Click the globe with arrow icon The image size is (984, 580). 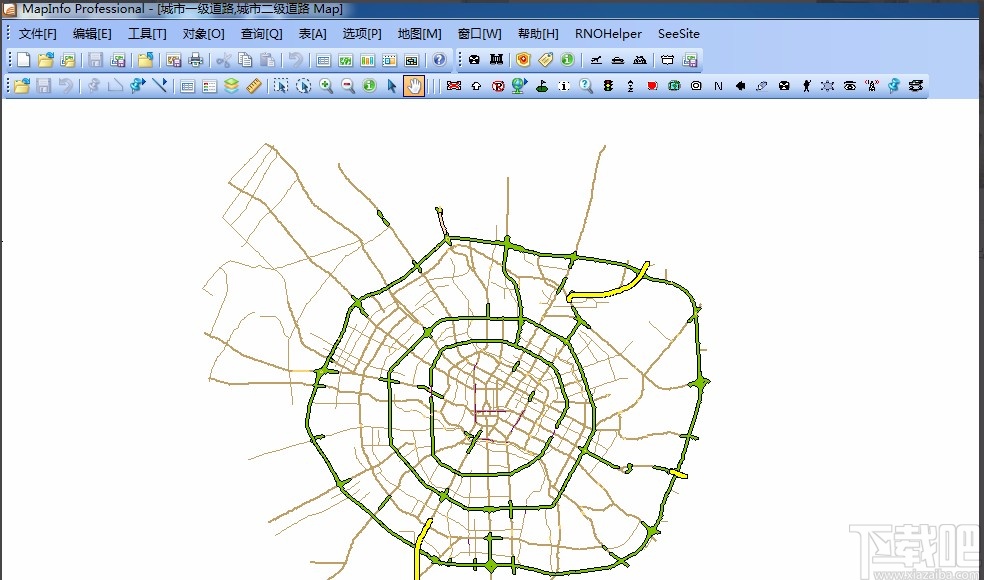pyautogui.click(x=520, y=85)
